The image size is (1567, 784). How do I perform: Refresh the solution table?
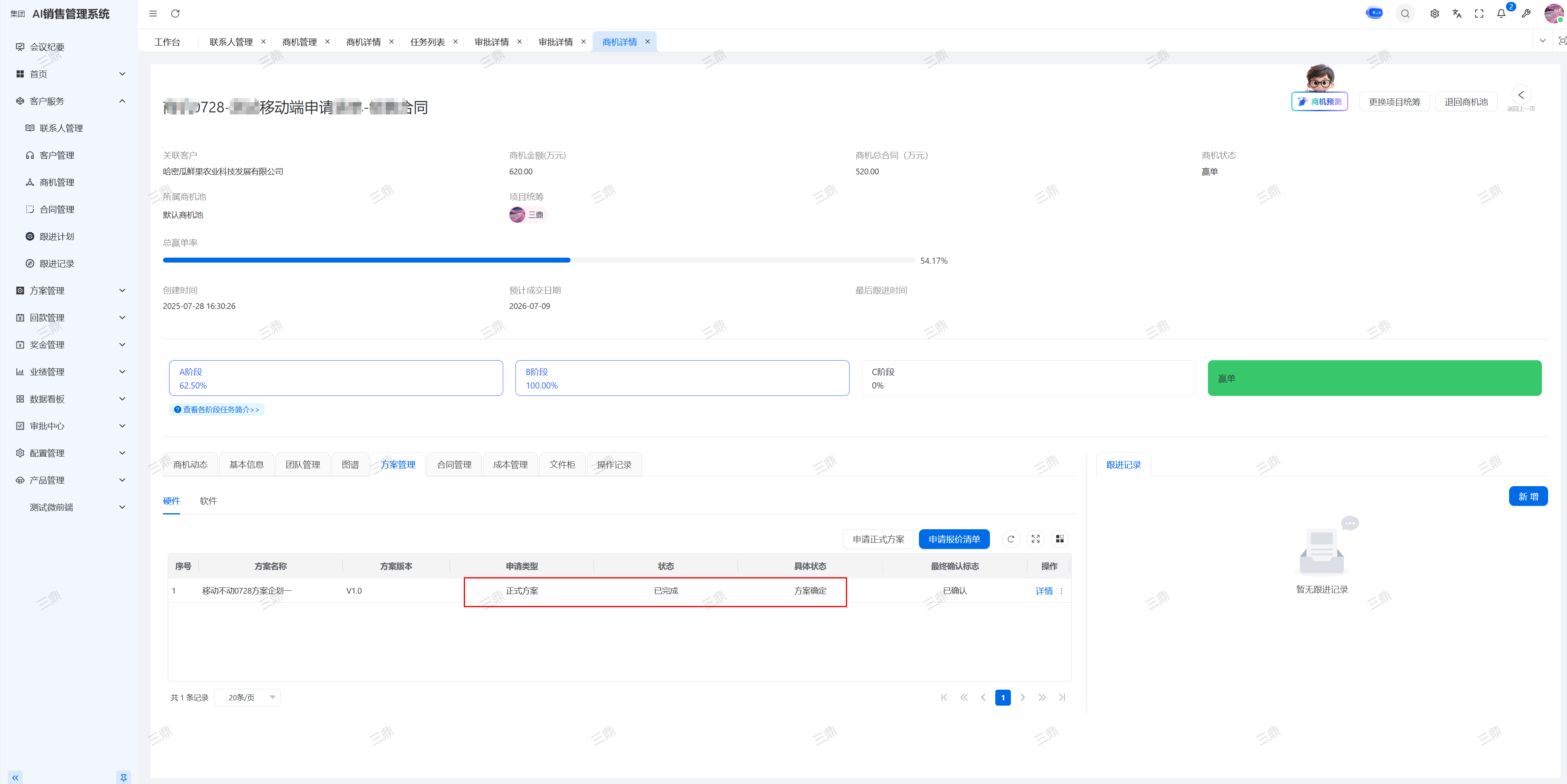[x=1010, y=539]
